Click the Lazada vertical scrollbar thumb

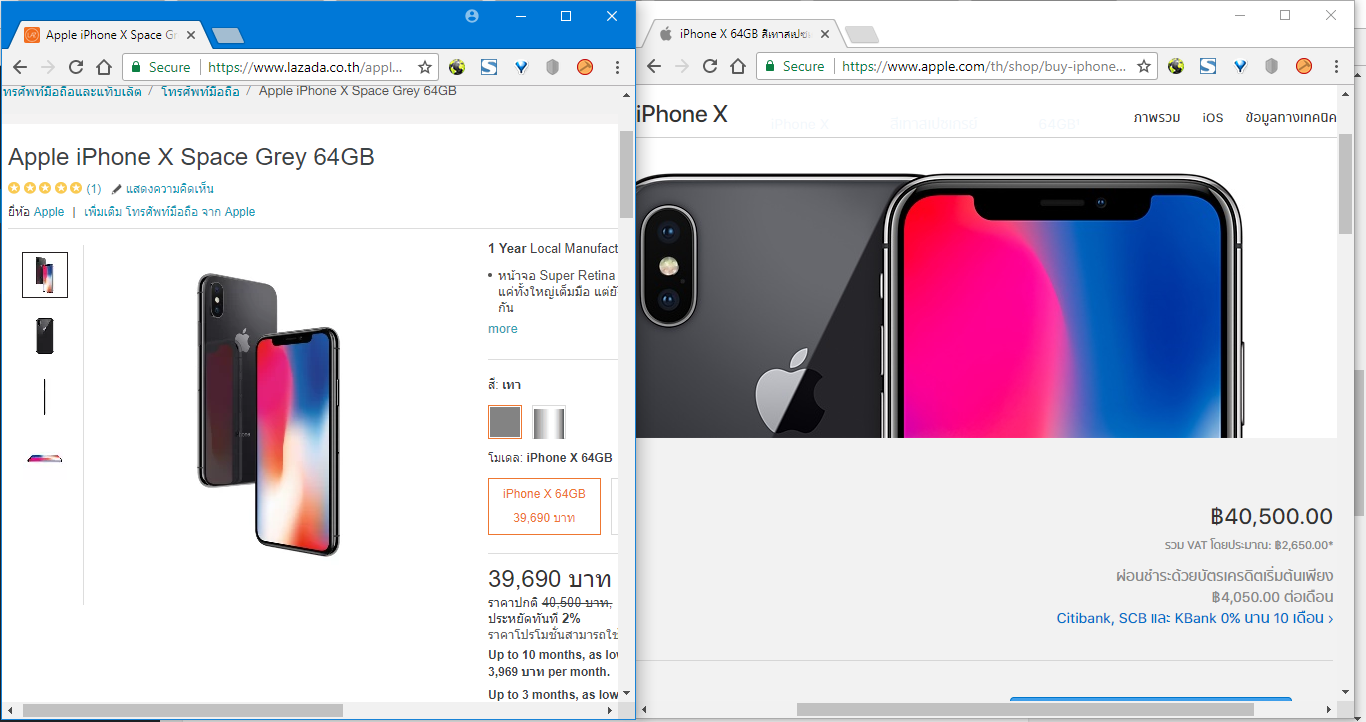point(627,174)
